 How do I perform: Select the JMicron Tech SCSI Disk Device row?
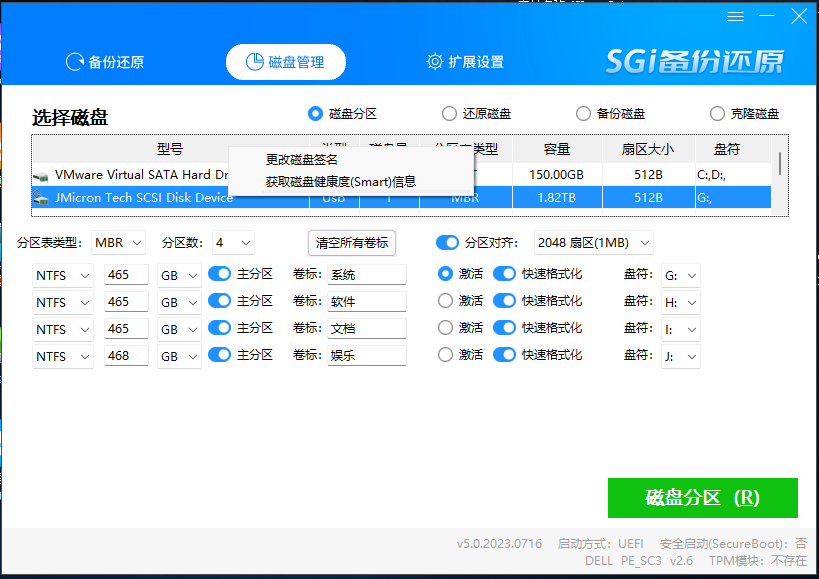(401, 197)
